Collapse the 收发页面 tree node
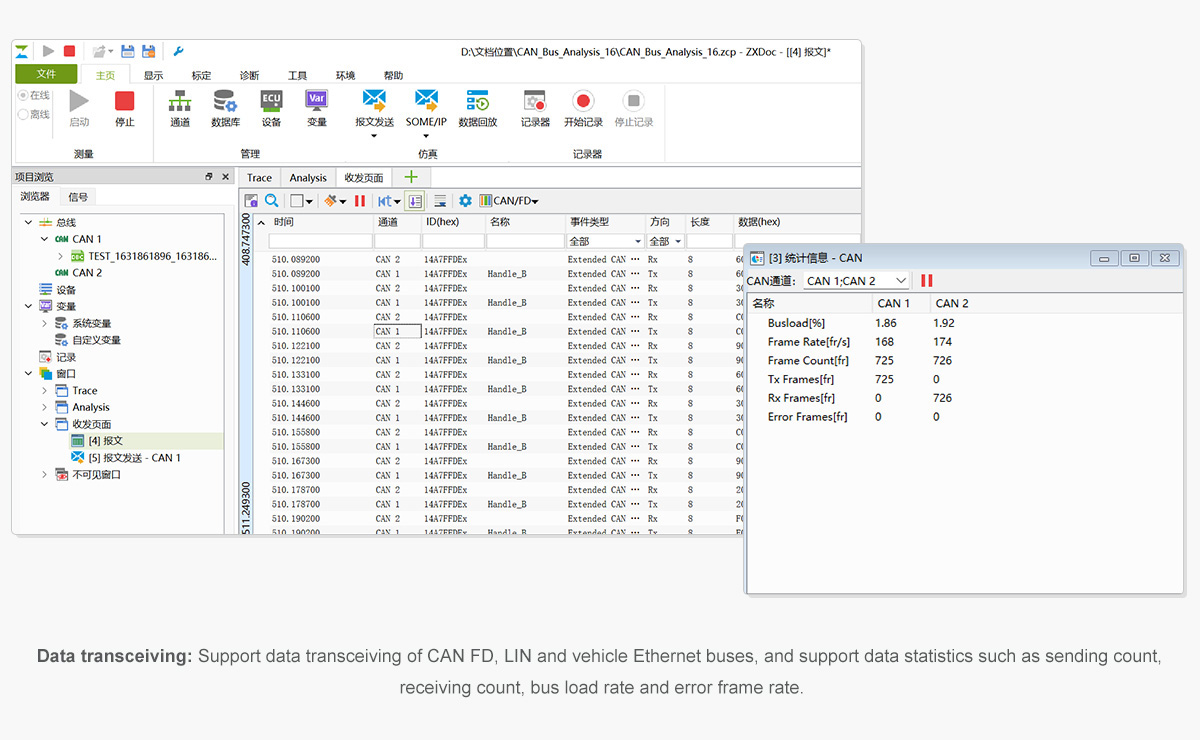This screenshot has width=1200, height=740. (44, 424)
